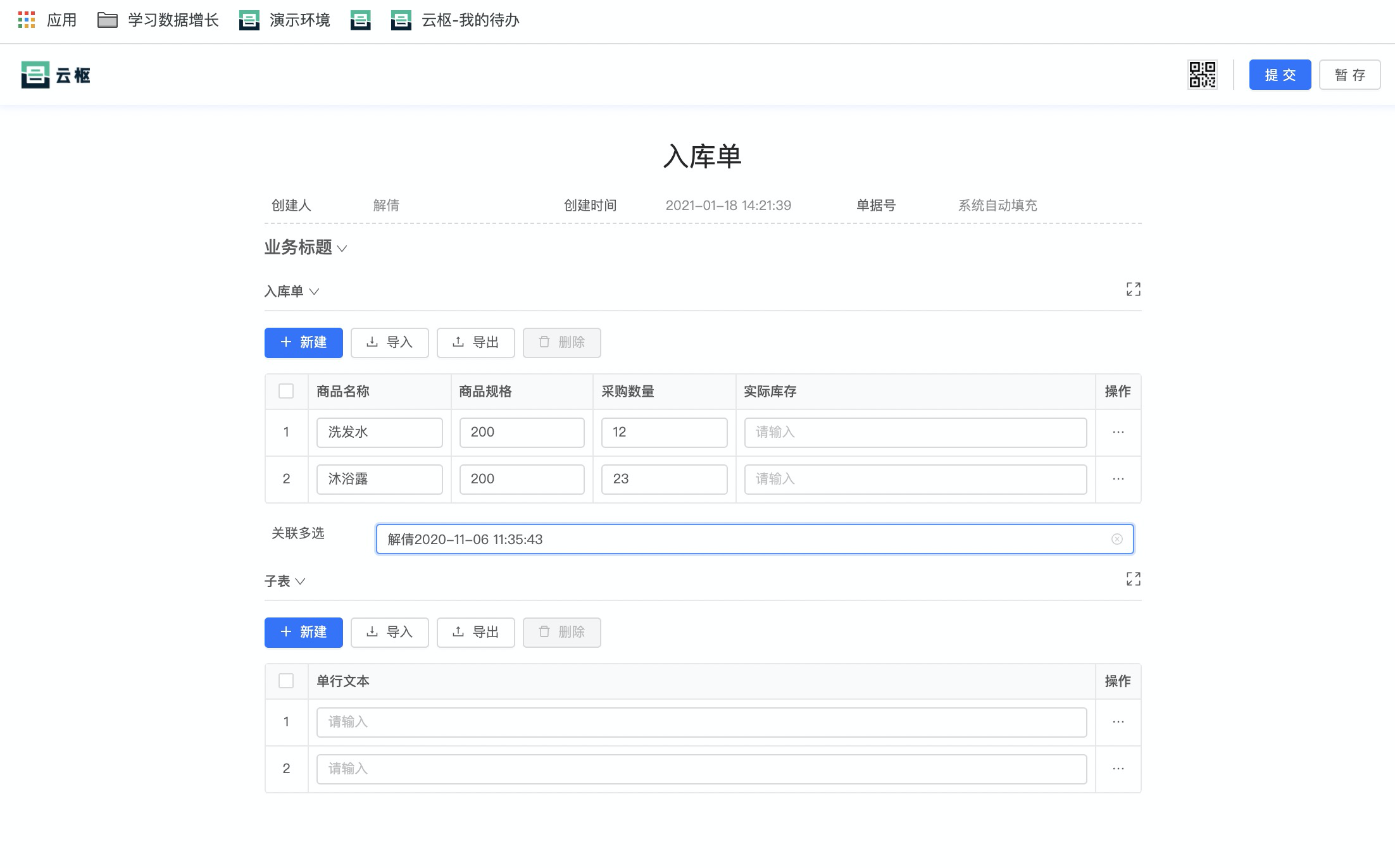
Task: Focus 单行文本 input in row 2
Action: [x=702, y=769]
